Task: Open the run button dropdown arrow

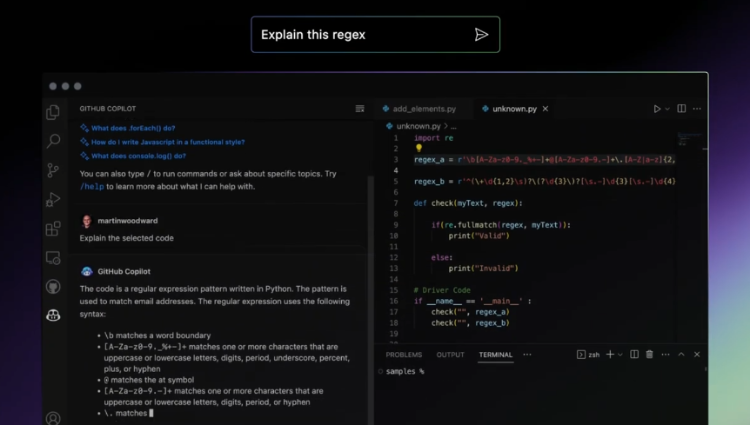Action: coord(669,108)
